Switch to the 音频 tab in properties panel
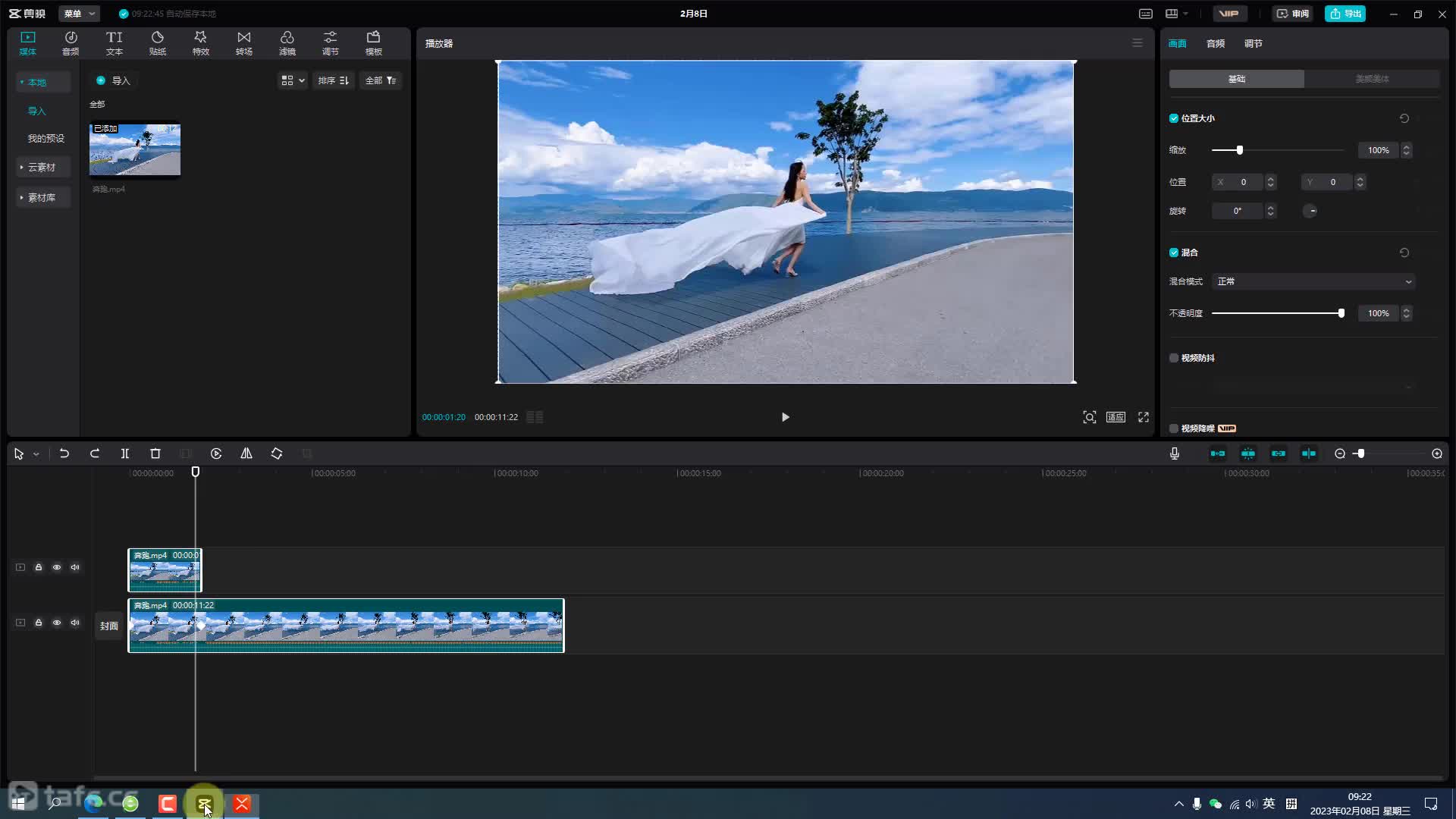 1216,43
